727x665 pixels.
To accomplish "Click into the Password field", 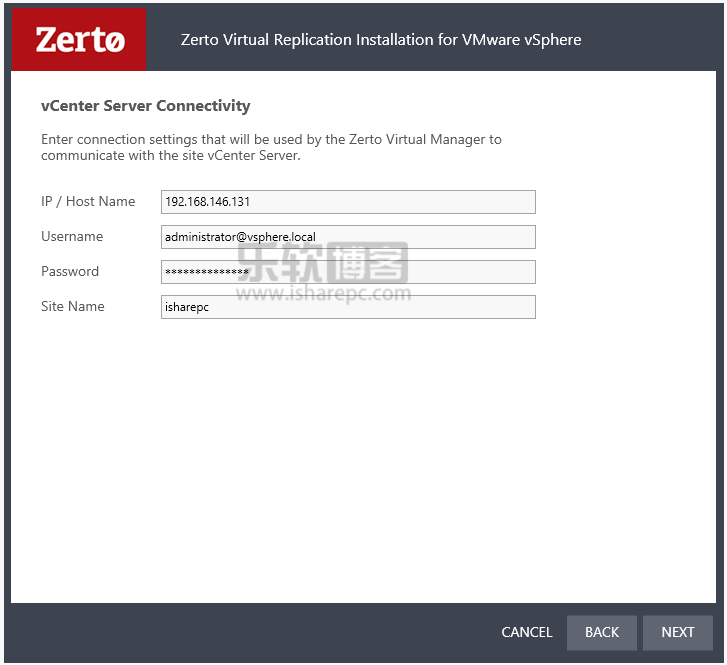I will (x=348, y=272).
